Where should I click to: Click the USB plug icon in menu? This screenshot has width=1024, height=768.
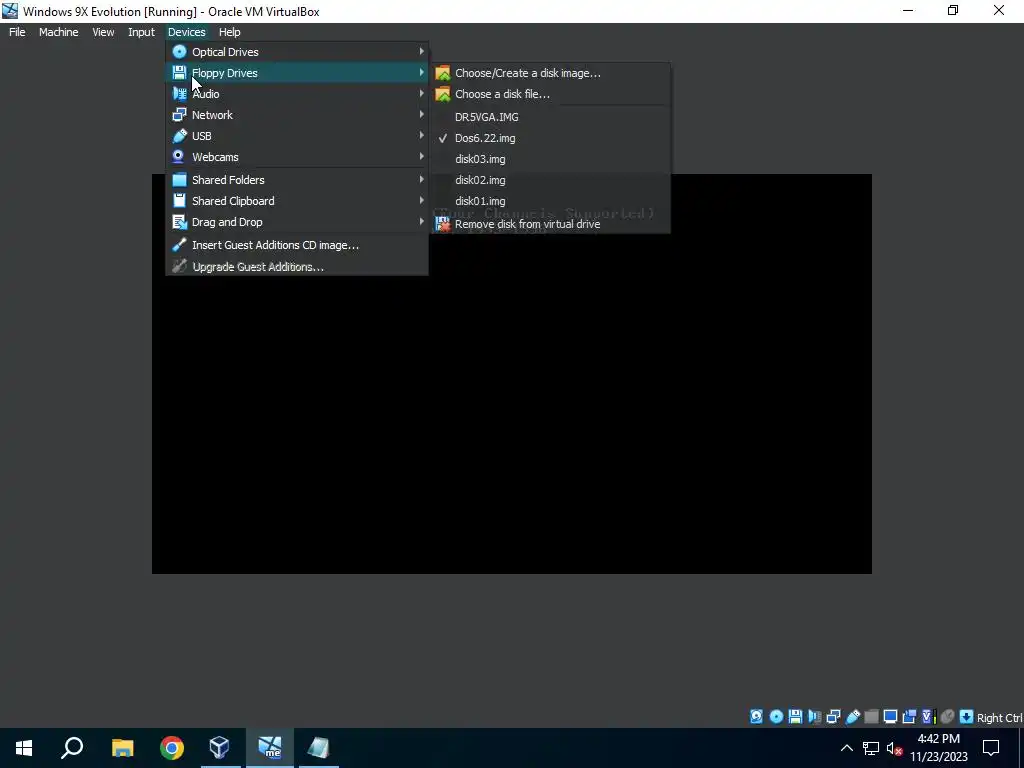(x=179, y=136)
